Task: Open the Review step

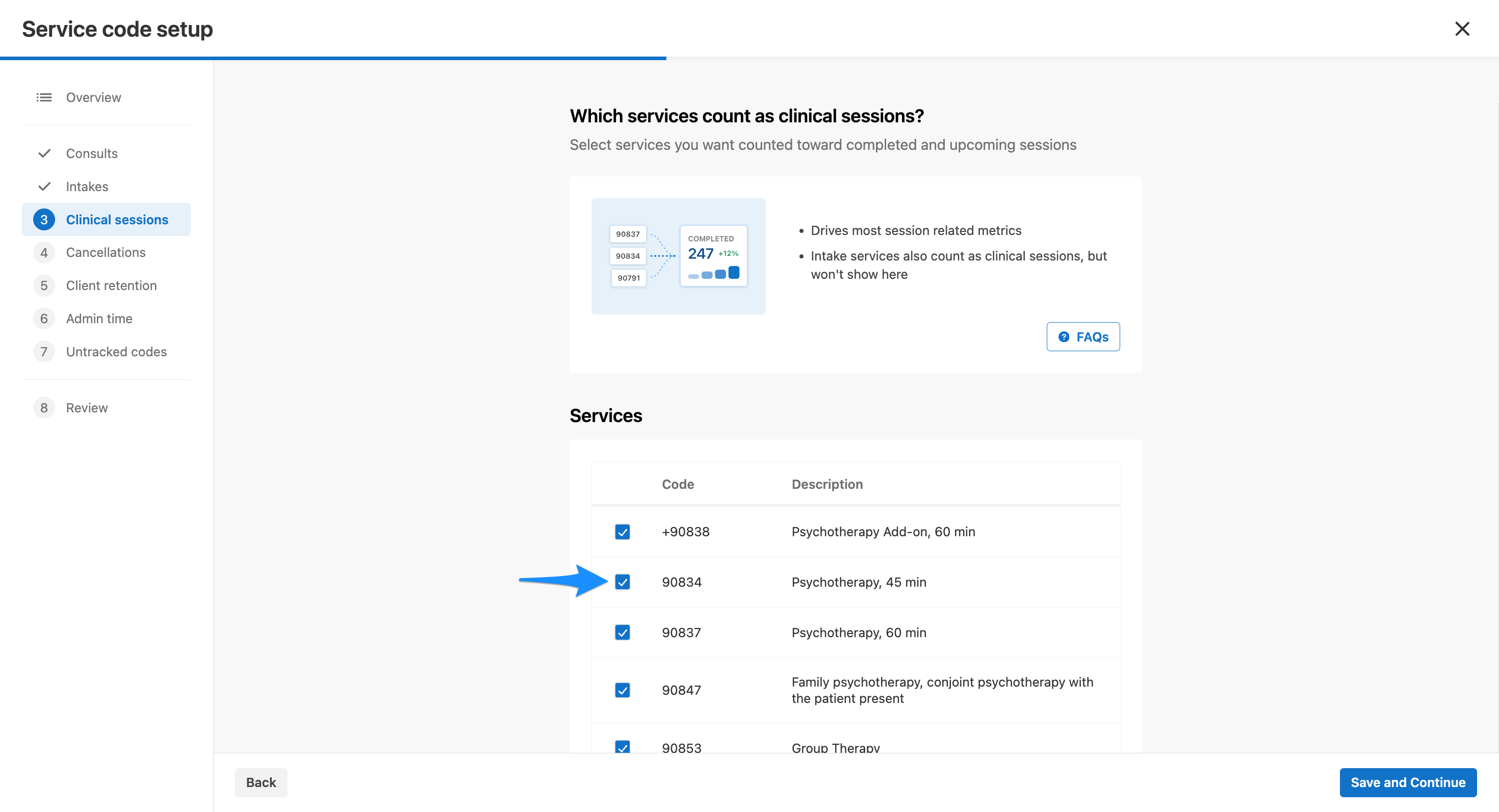Action: pos(106,408)
